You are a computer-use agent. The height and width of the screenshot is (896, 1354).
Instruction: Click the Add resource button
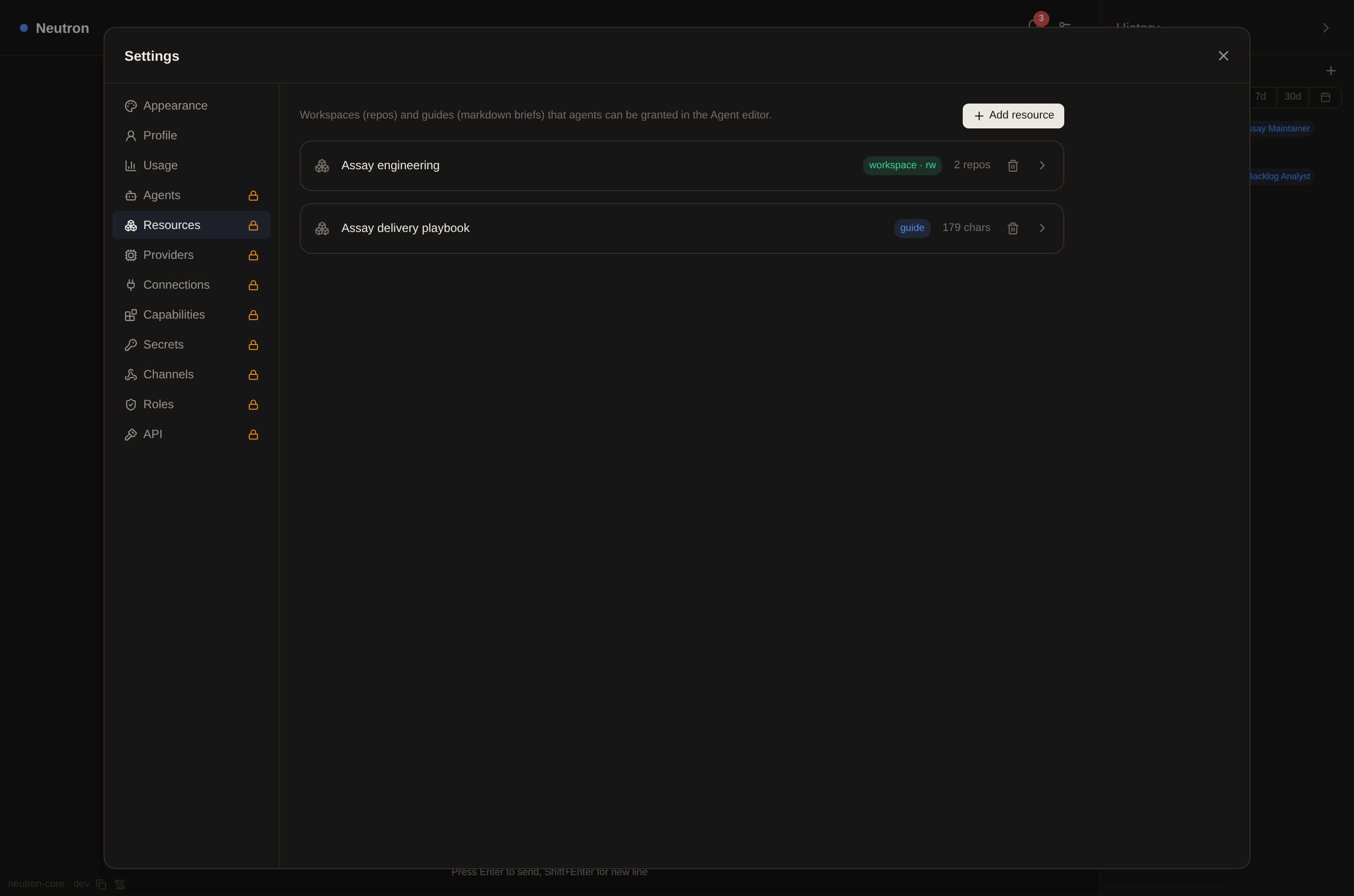click(1013, 115)
